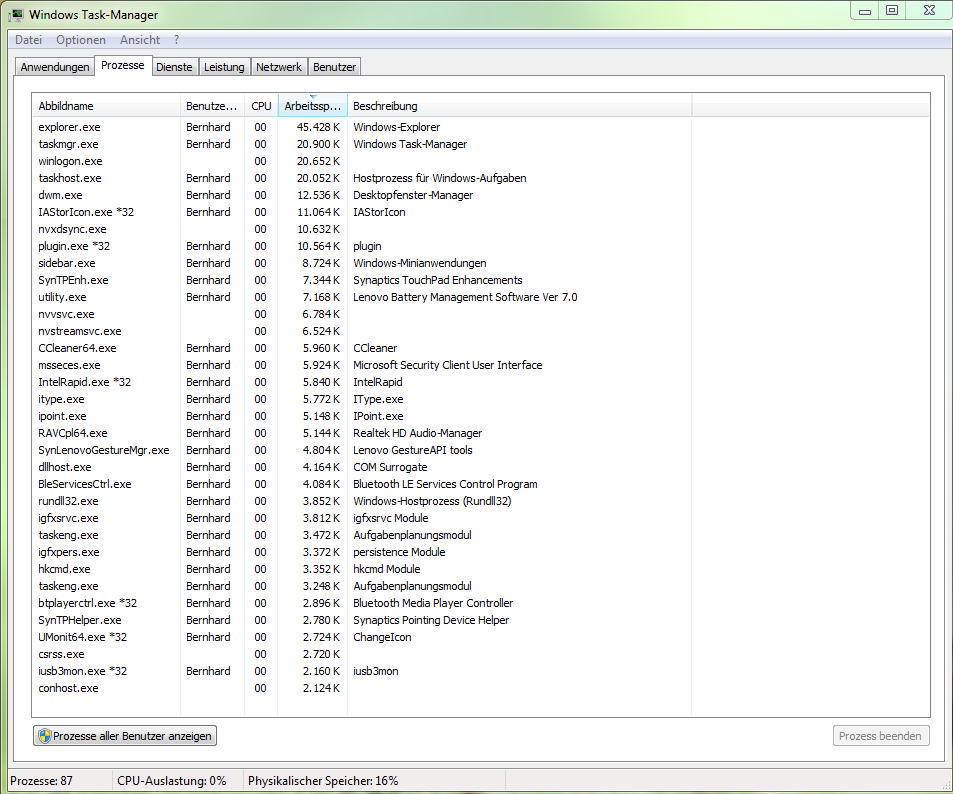
Task: Select the RAVCpl64.exe process row
Action: coord(362,433)
